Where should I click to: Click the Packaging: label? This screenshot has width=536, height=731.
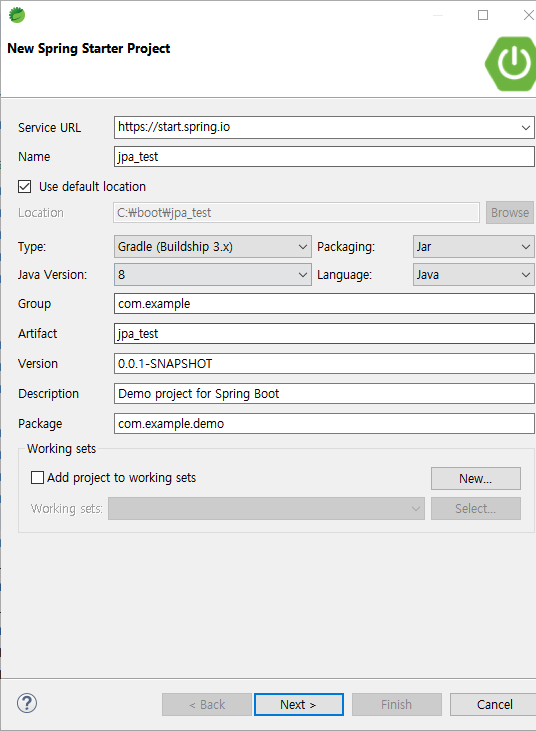point(346,247)
